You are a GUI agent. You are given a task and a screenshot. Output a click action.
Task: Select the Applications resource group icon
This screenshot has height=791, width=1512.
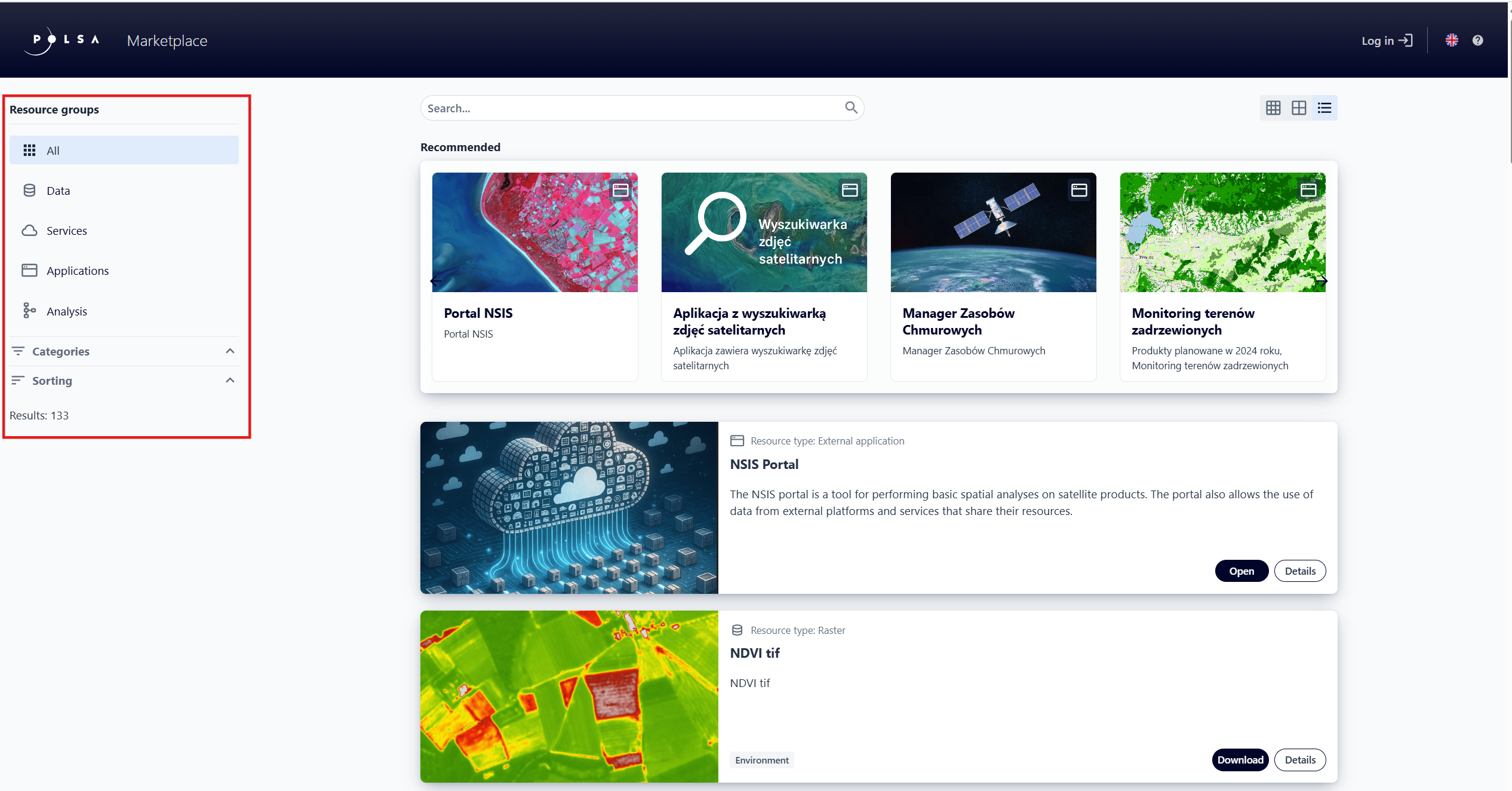click(29, 270)
